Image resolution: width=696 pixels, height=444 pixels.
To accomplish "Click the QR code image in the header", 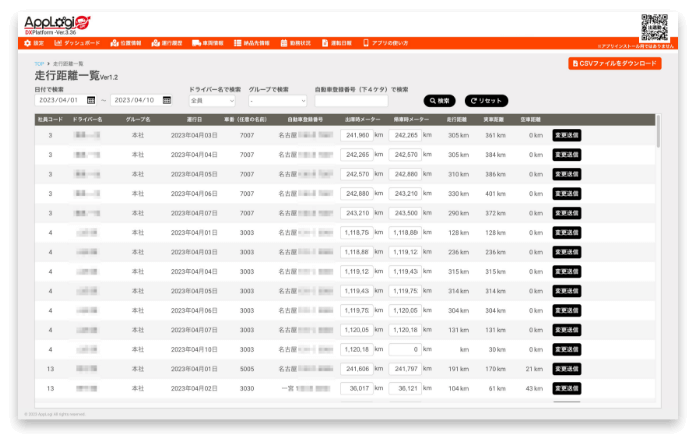I will click(654, 28).
